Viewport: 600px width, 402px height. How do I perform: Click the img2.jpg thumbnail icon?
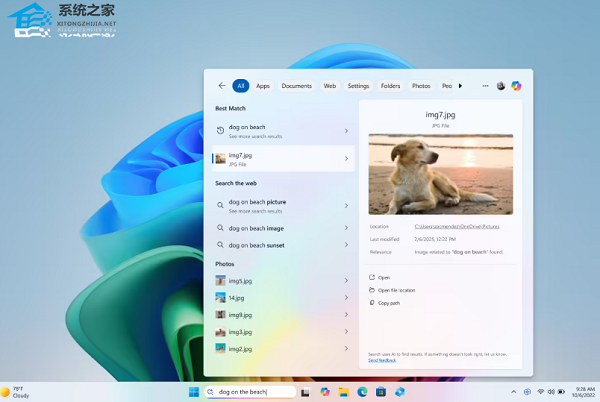(220, 348)
